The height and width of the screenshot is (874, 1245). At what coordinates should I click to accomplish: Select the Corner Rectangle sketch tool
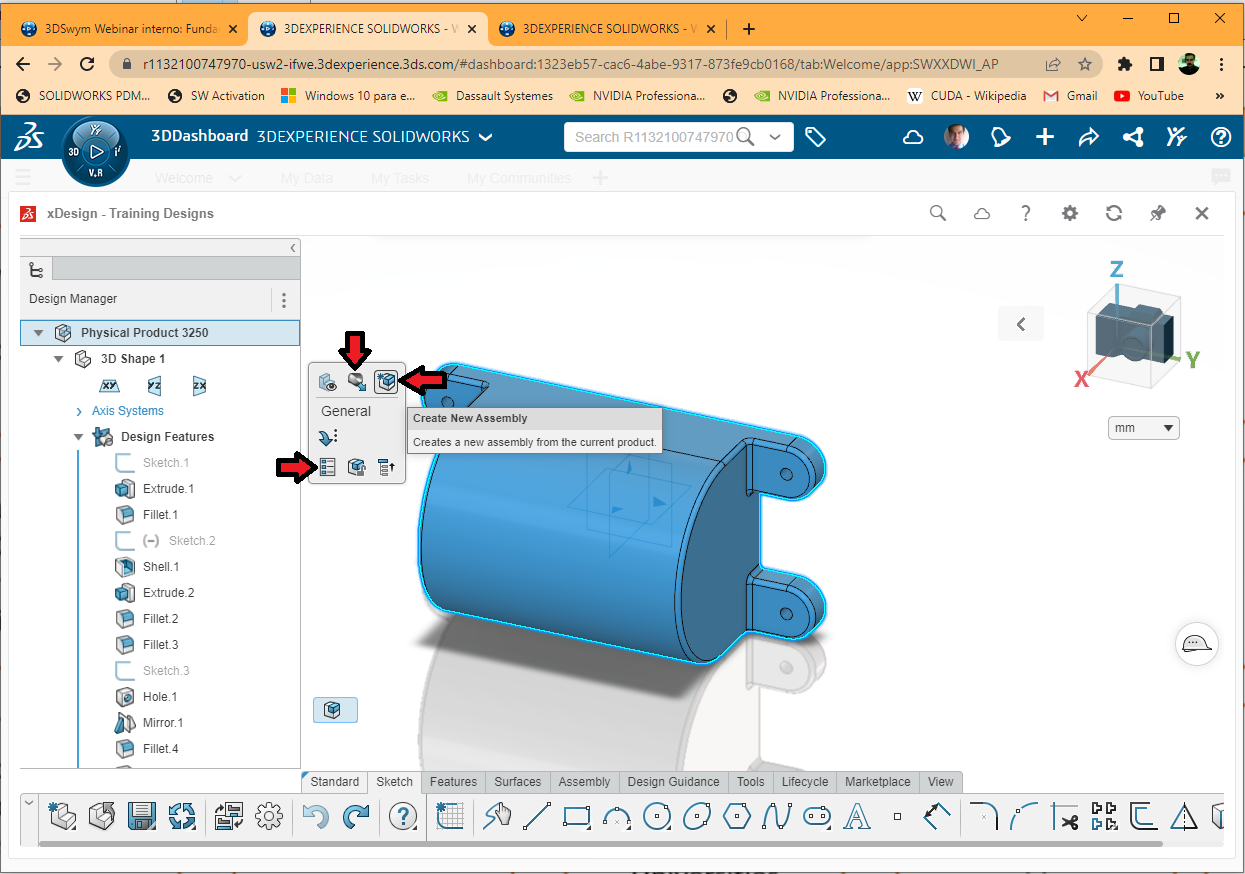coord(577,817)
